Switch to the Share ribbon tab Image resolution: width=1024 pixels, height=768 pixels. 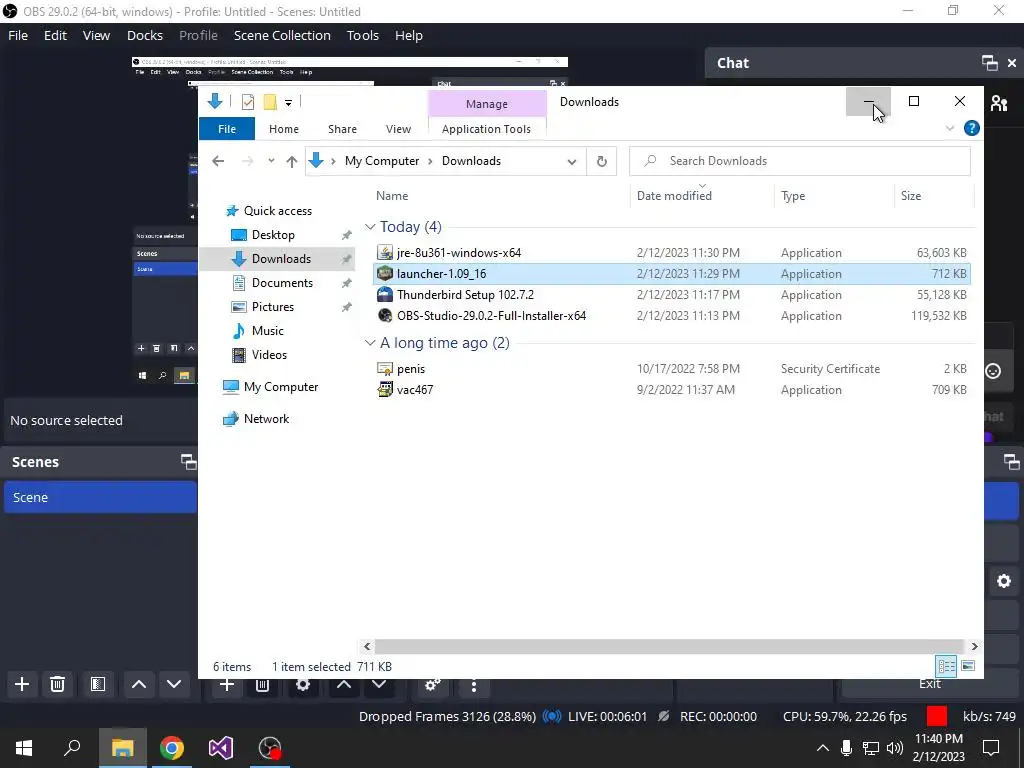point(342,129)
